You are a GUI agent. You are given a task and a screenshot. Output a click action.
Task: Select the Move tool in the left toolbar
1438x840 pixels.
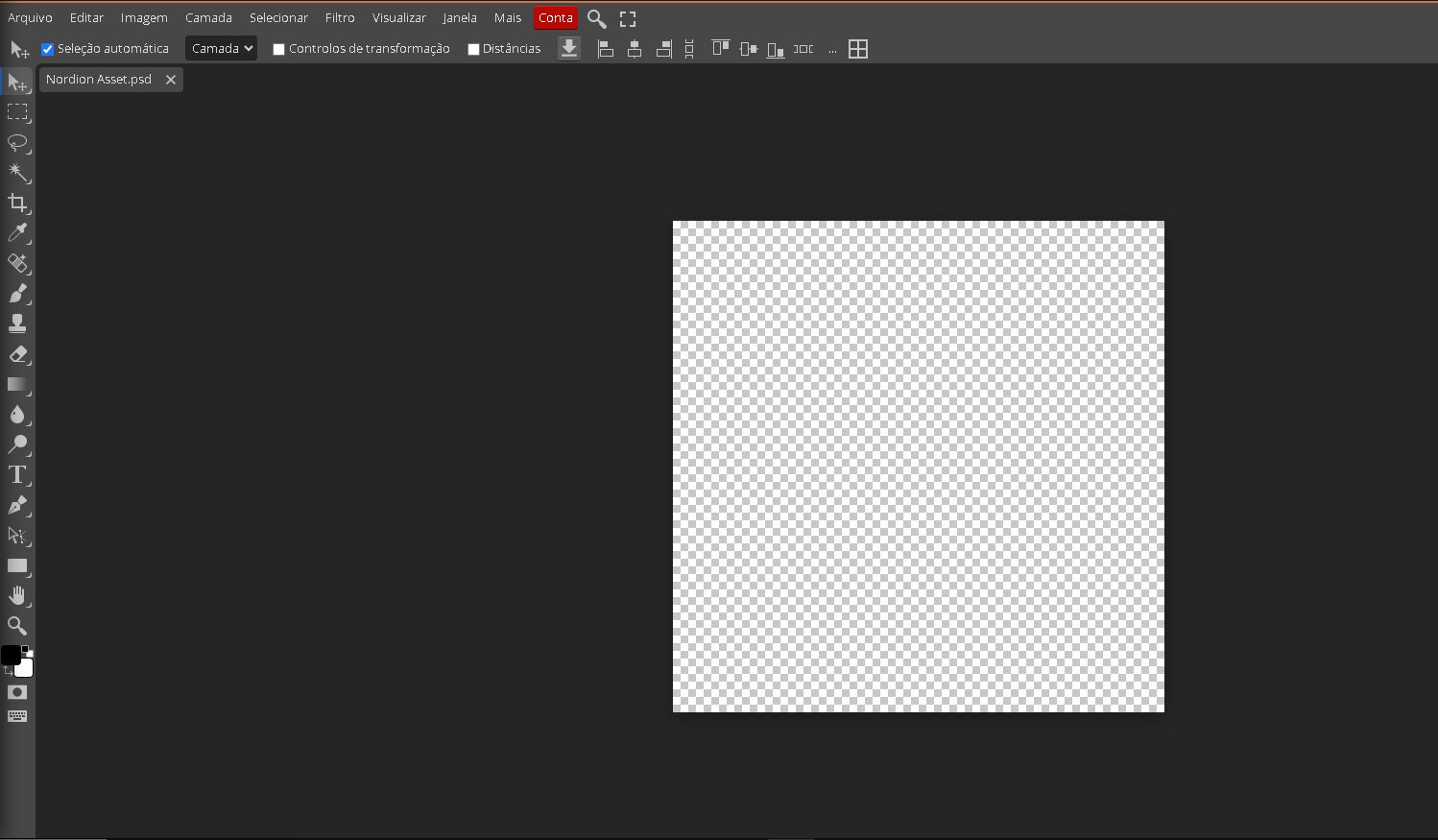tap(17, 83)
